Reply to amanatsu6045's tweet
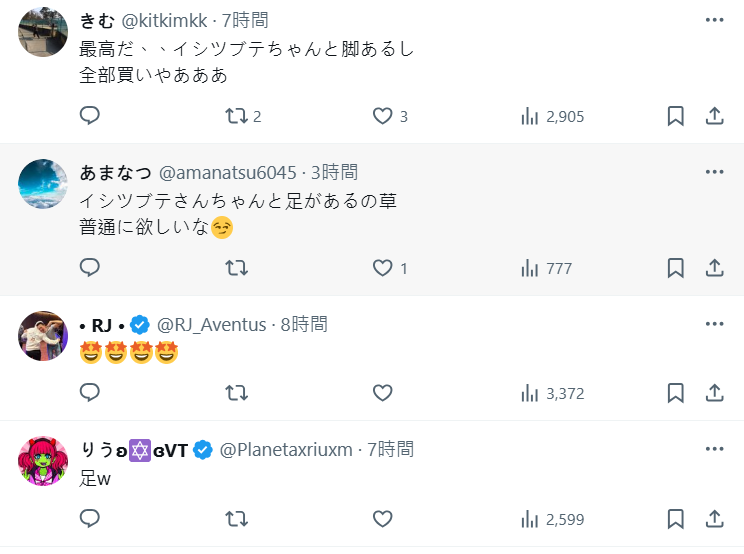This screenshot has width=744, height=554. (x=90, y=268)
